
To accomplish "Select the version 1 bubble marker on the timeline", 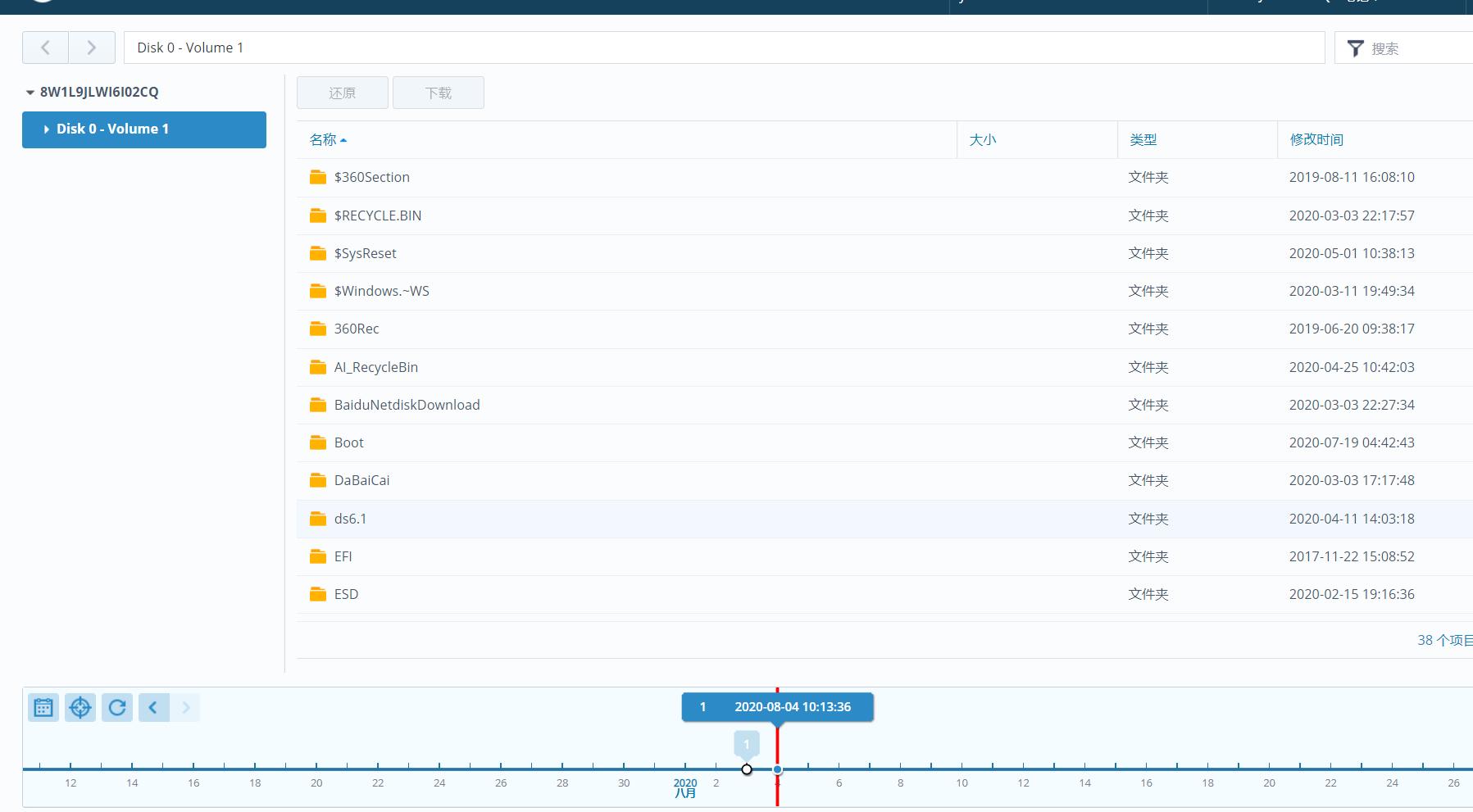I will click(747, 745).
